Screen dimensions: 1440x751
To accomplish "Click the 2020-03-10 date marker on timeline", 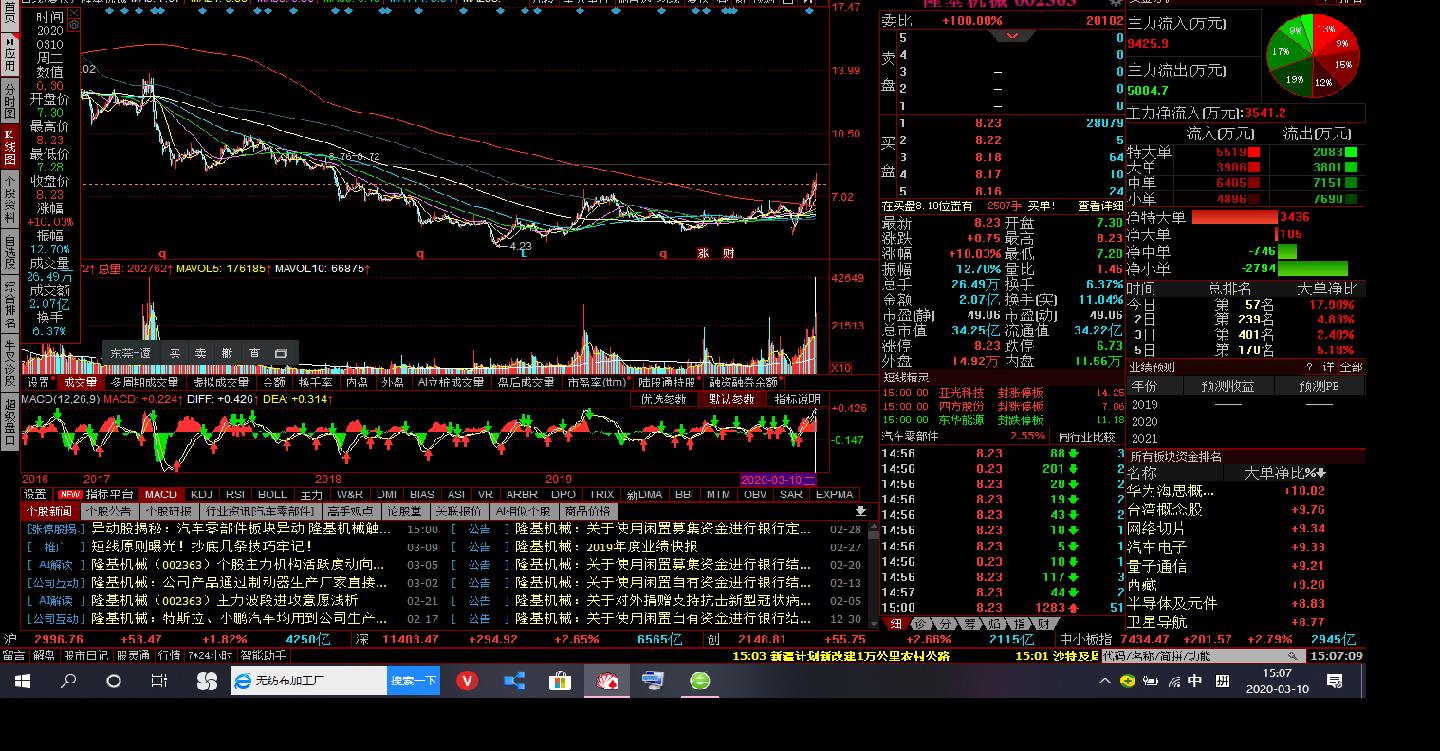I will (780, 479).
